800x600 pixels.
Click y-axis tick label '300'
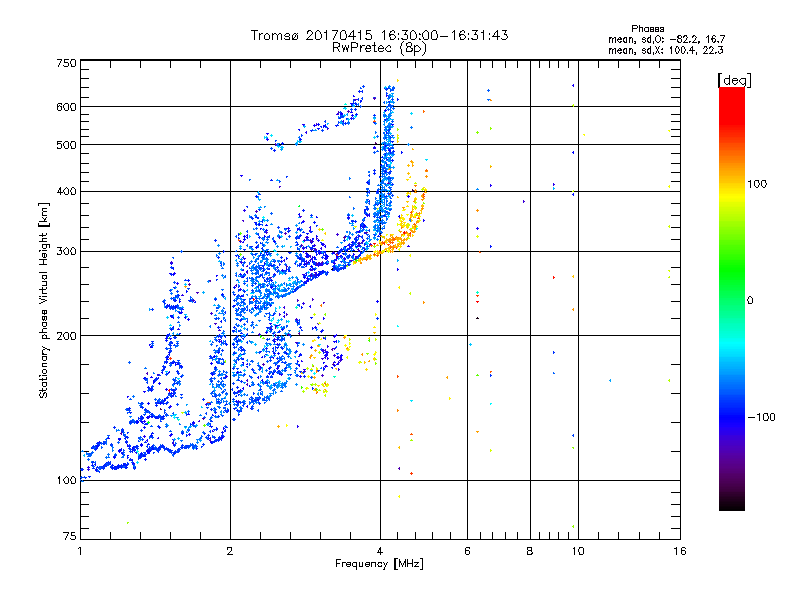pyautogui.click(x=66, y=252)
